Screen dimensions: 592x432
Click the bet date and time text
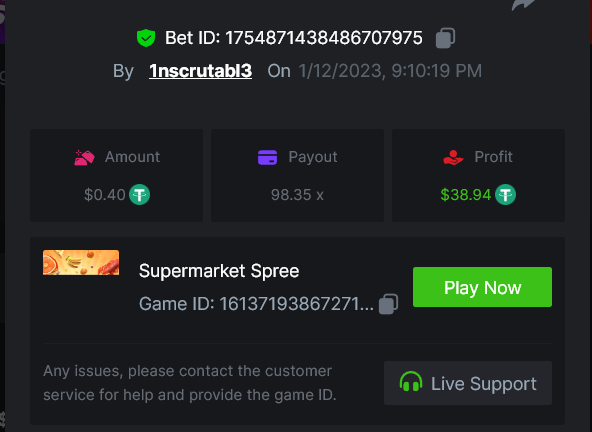coord(390,71)
